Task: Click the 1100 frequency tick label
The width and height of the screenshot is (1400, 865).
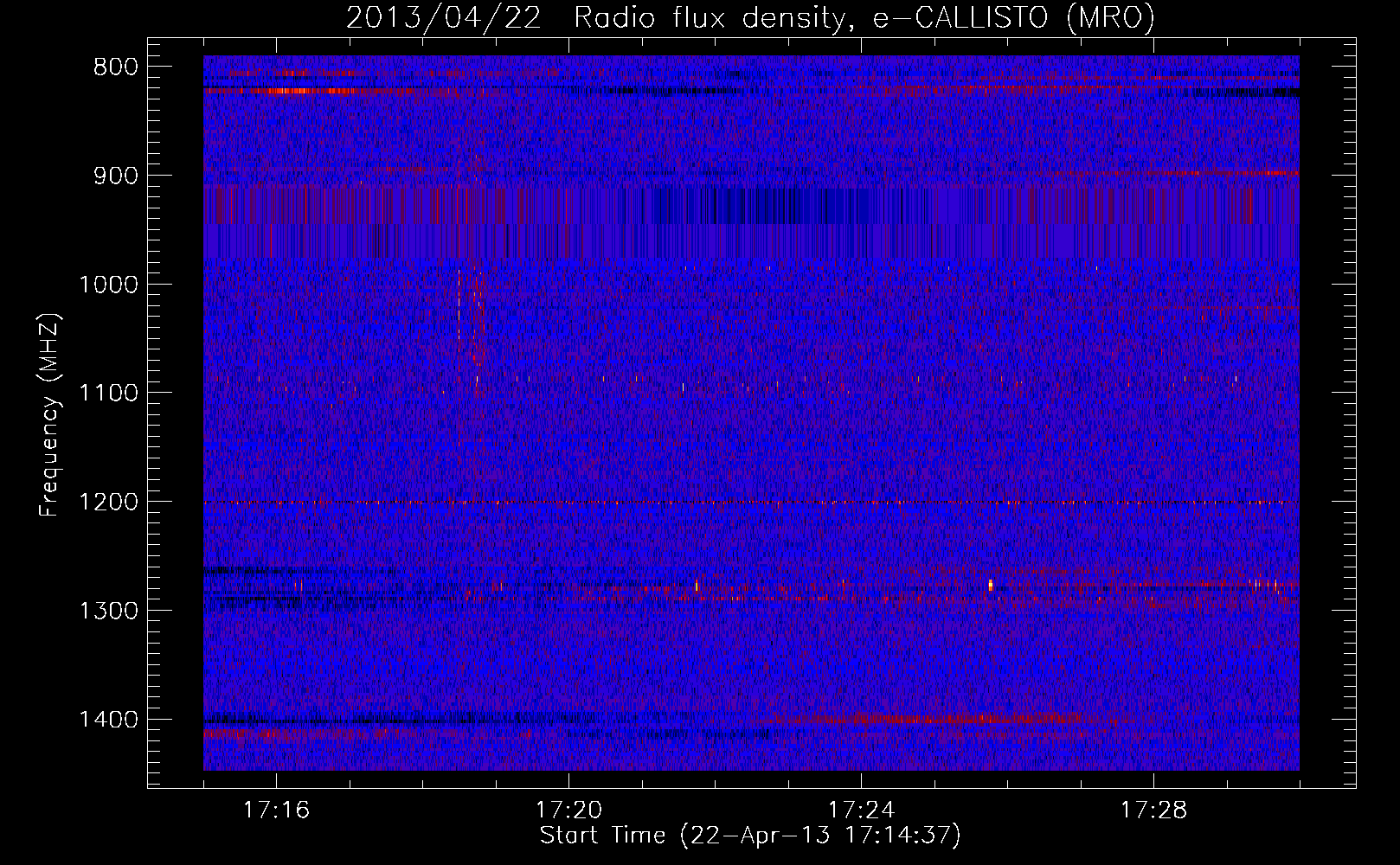Action: coord(108,394)
